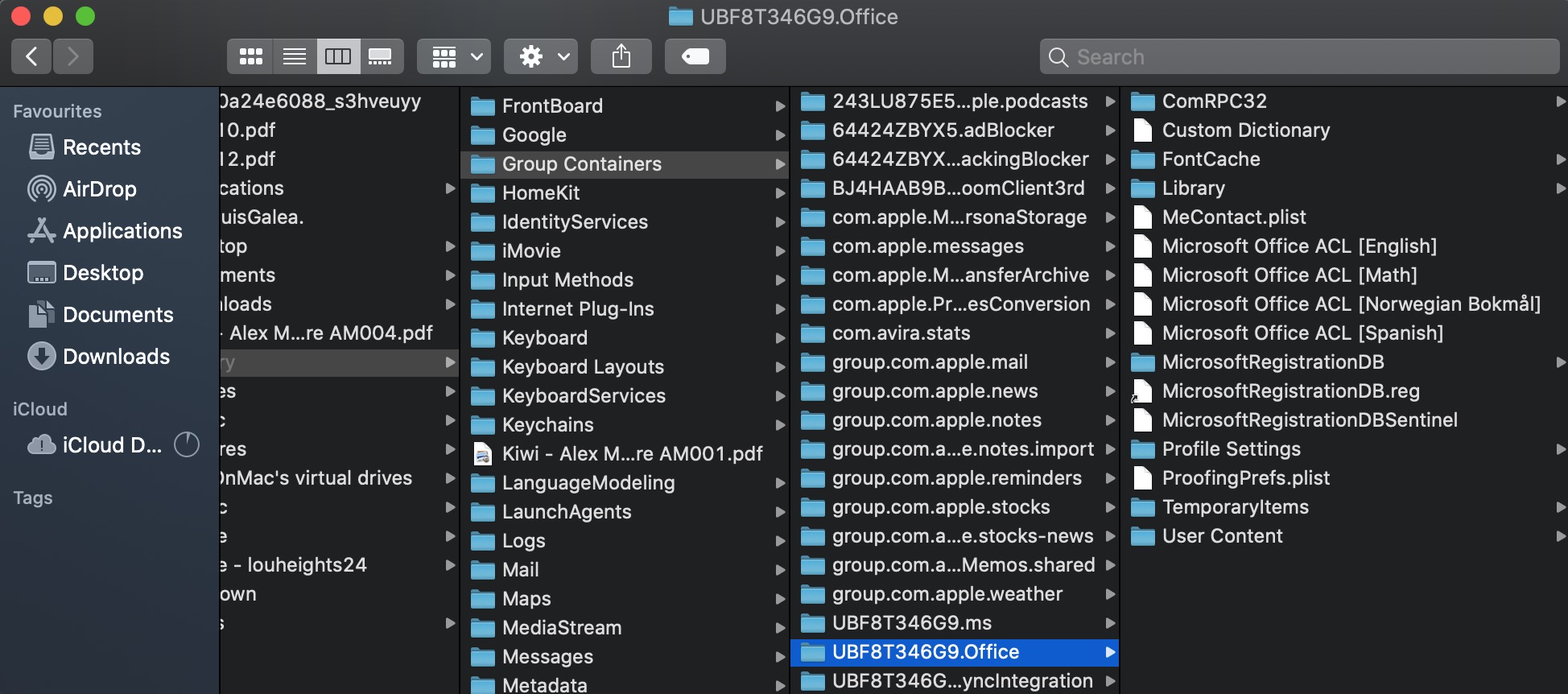Open Documents in the sidebar
Screen dimensions: 1568x694
[118, 315]
